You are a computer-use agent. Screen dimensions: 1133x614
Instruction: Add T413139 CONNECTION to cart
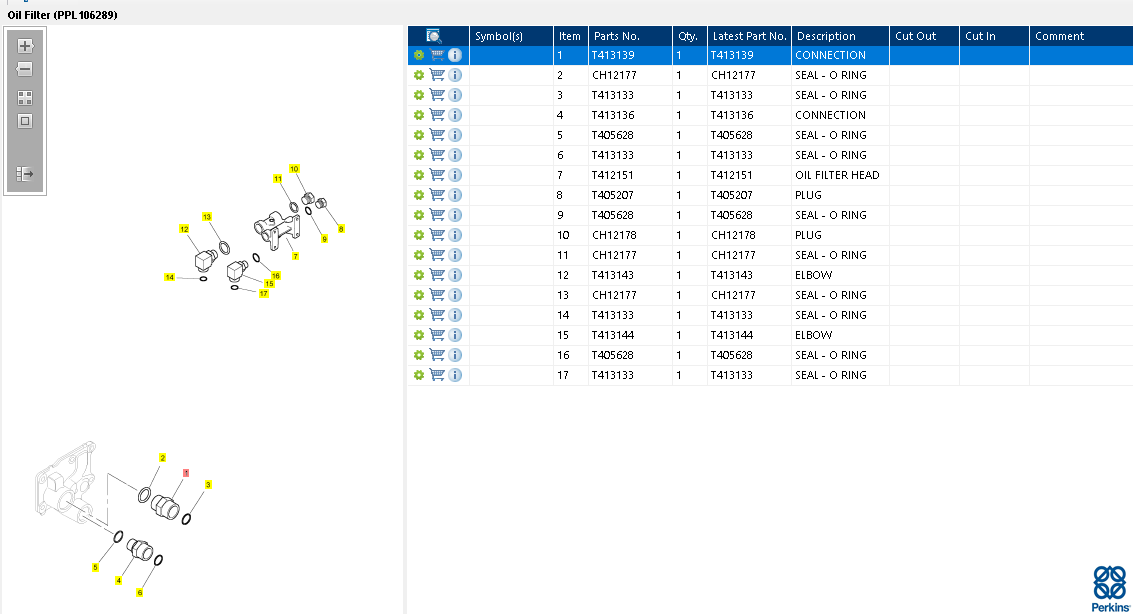[x=437, y=55]
